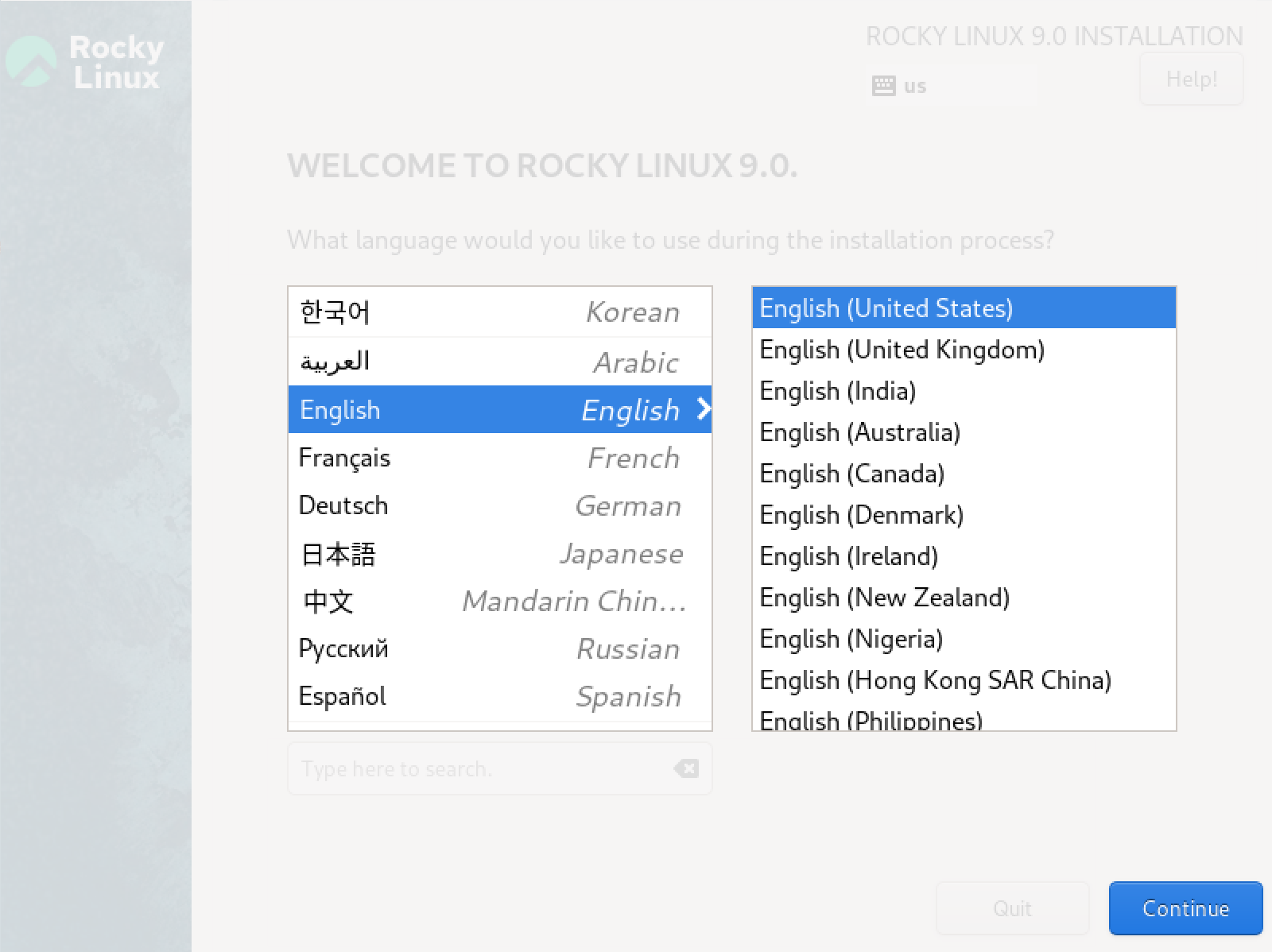
Task: Select English (Canada) locale
Action: (x=964, y=473)
